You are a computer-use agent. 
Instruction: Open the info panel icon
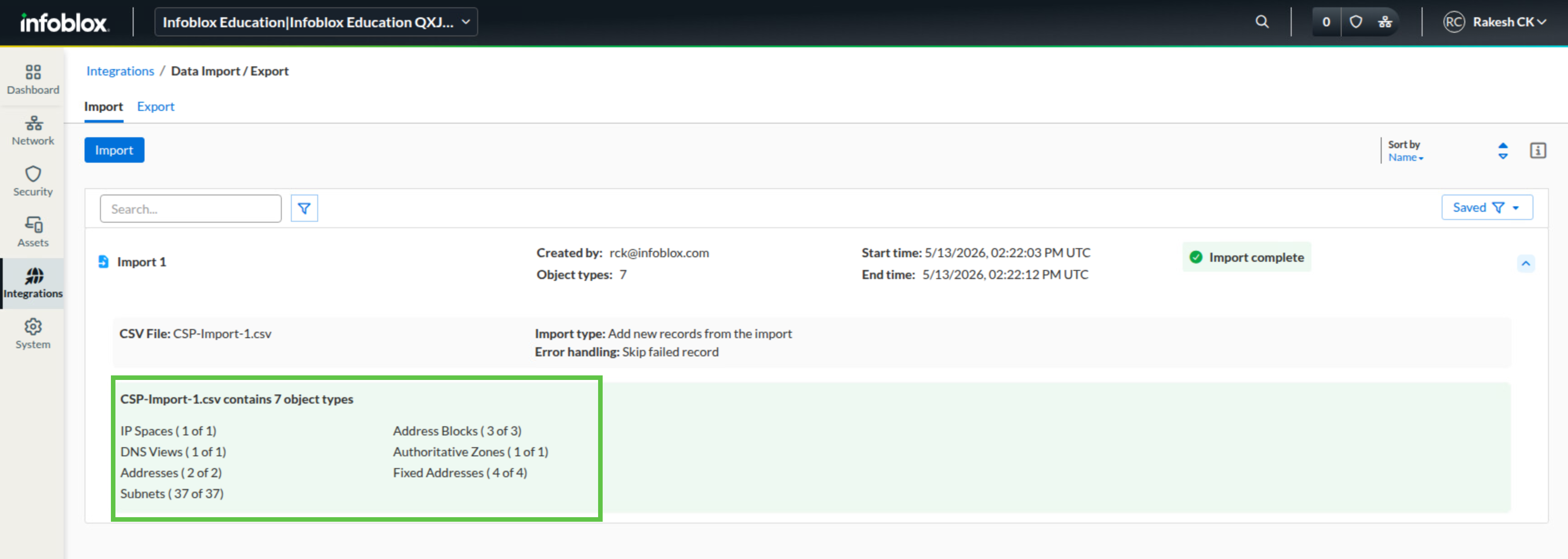click(x=1538, y=150)
